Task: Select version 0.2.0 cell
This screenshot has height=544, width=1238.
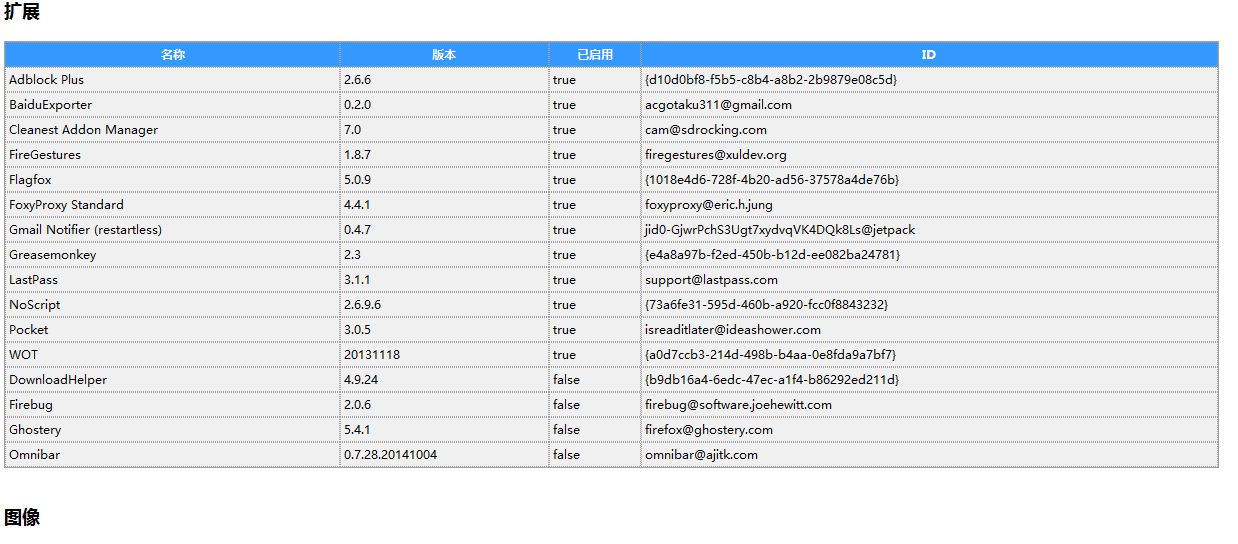Action: pos(444,105)
